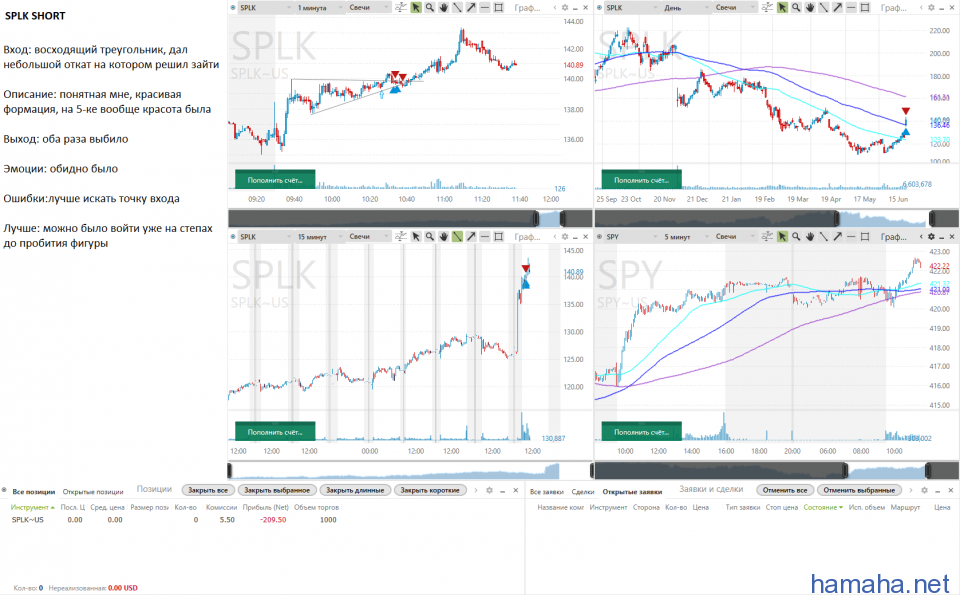Select trend line tool in SPLK daily chart

[x=823, y=7]
